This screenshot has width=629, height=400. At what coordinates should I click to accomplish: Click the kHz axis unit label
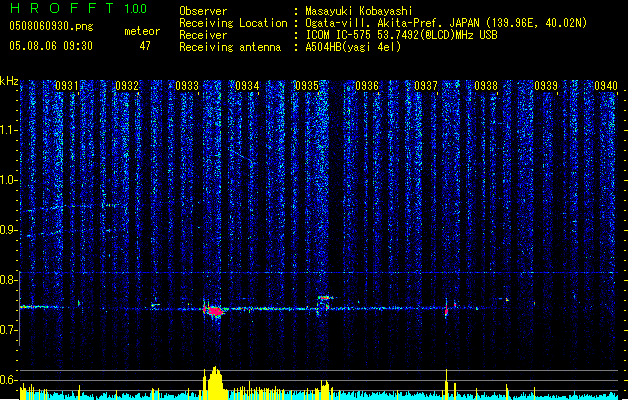click(9, 81)
